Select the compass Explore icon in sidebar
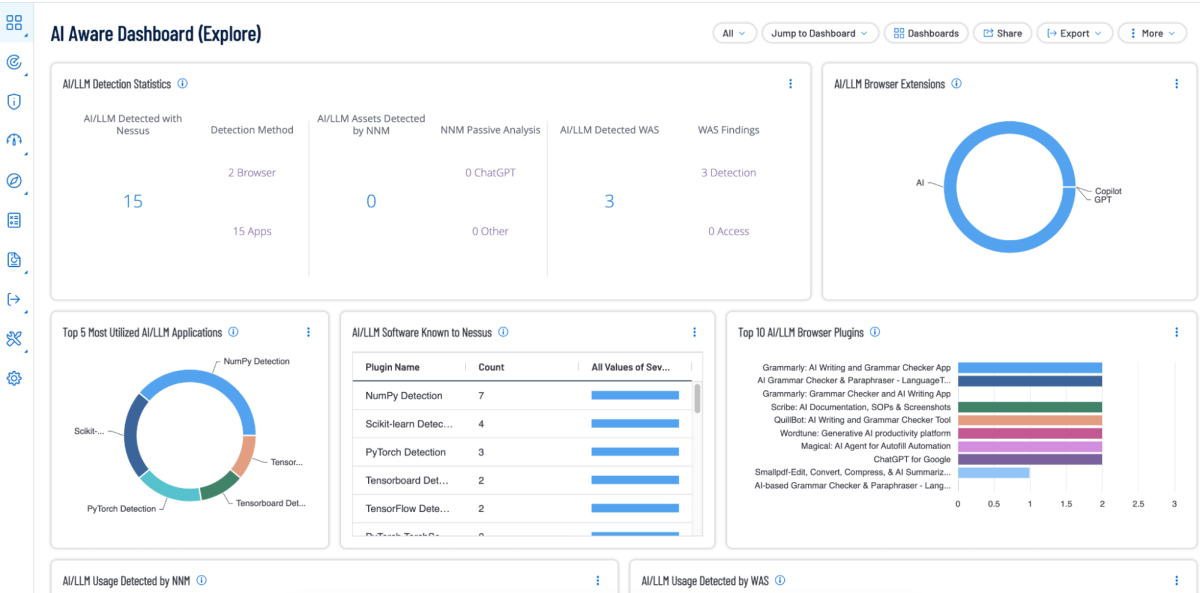The image size is (1200, 593). (14, 181)
